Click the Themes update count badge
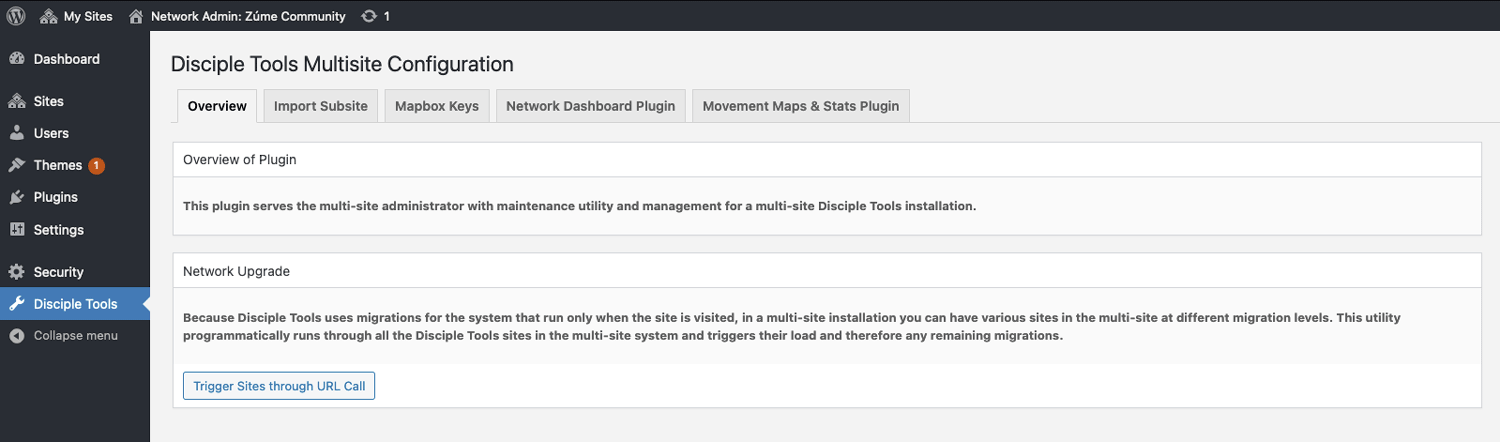The image size is (1500, 442). coord(96,165)
